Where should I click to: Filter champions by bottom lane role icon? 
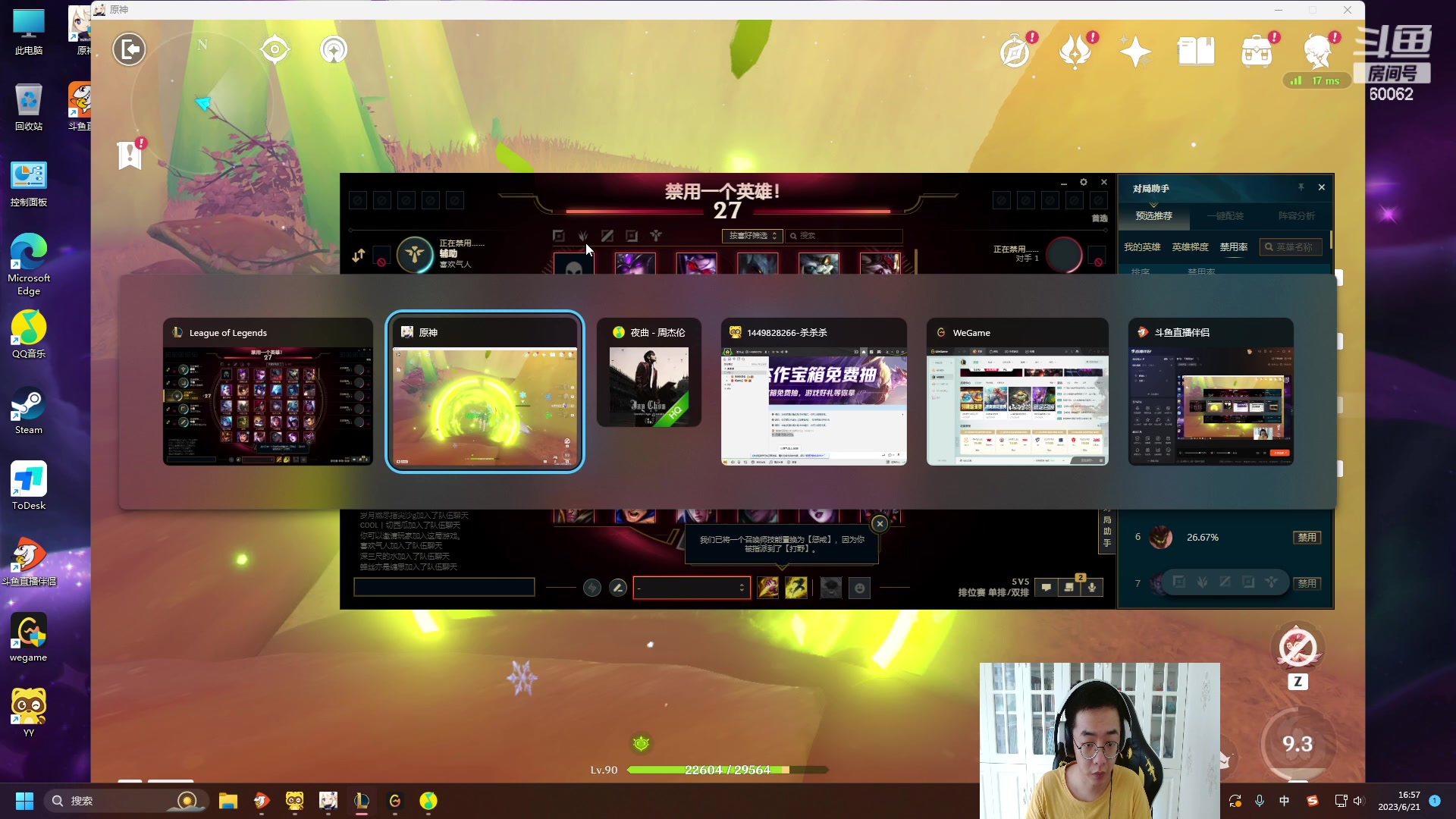click(632, 236)
